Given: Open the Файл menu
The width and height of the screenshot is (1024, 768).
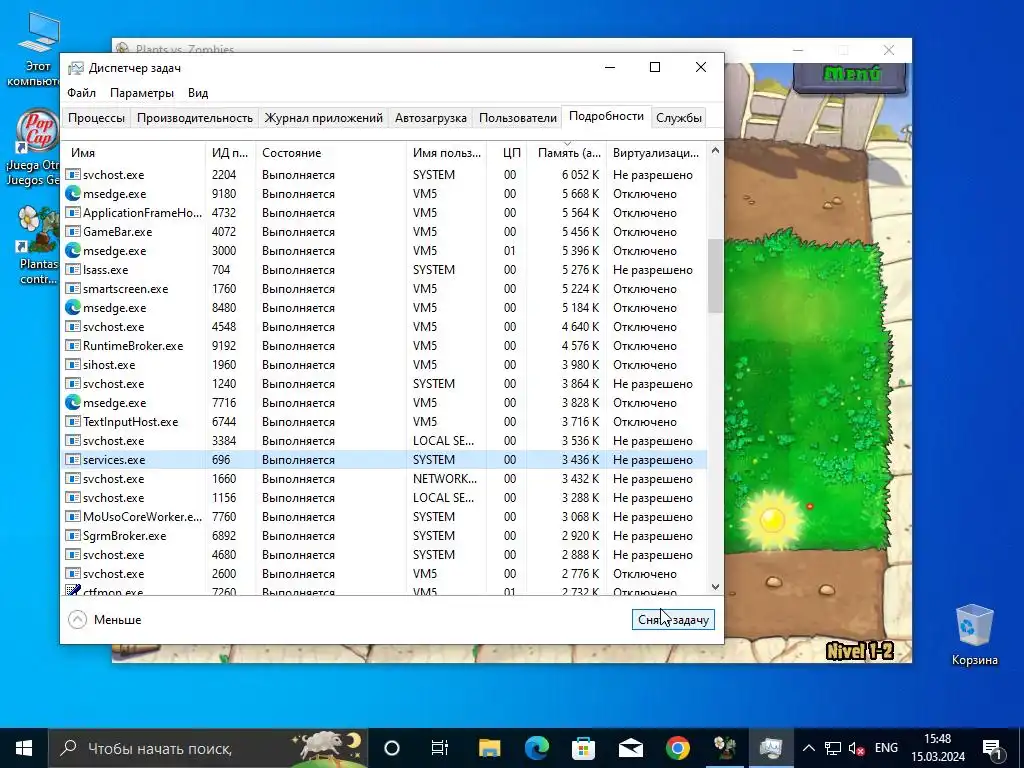Looking at the screenshot, I should pyautogui.click(x=82, y=93).
